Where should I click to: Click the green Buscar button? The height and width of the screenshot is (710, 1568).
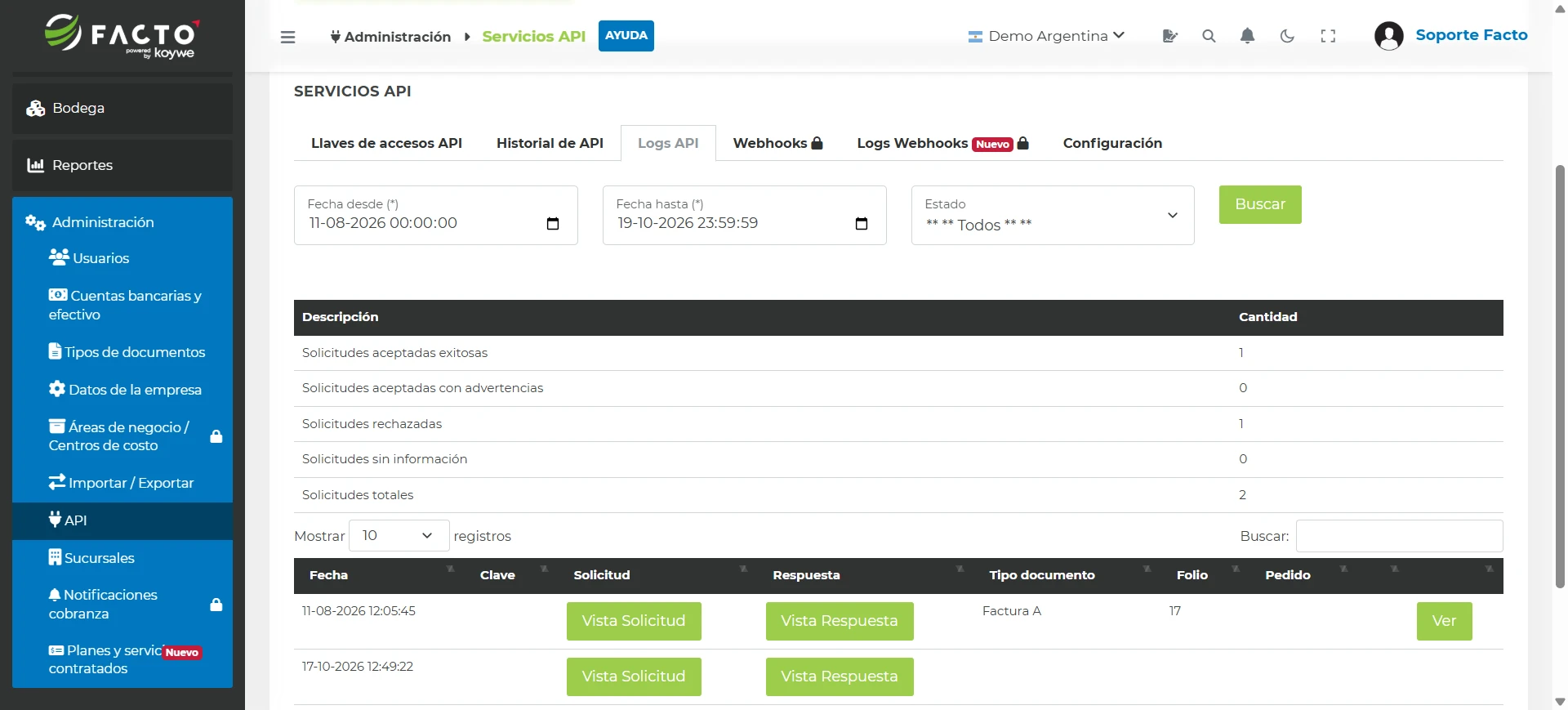(x=1260, y=204)
